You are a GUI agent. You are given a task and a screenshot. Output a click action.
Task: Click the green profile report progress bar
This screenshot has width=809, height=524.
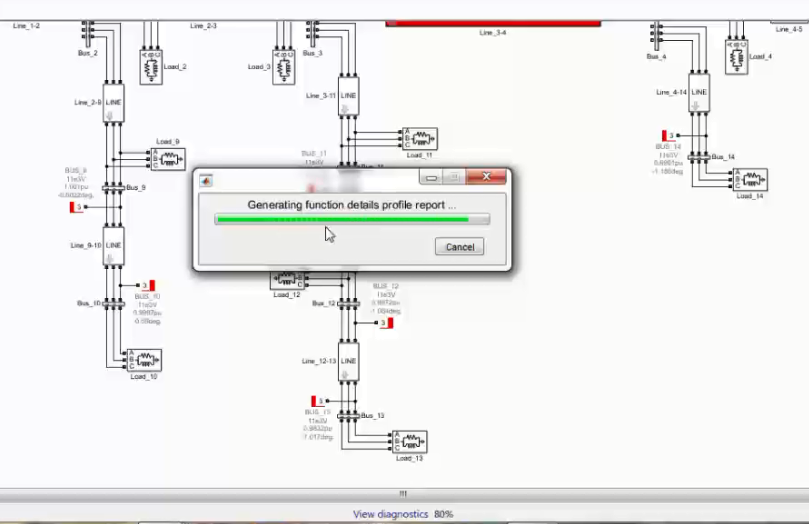tap(351, 219)
